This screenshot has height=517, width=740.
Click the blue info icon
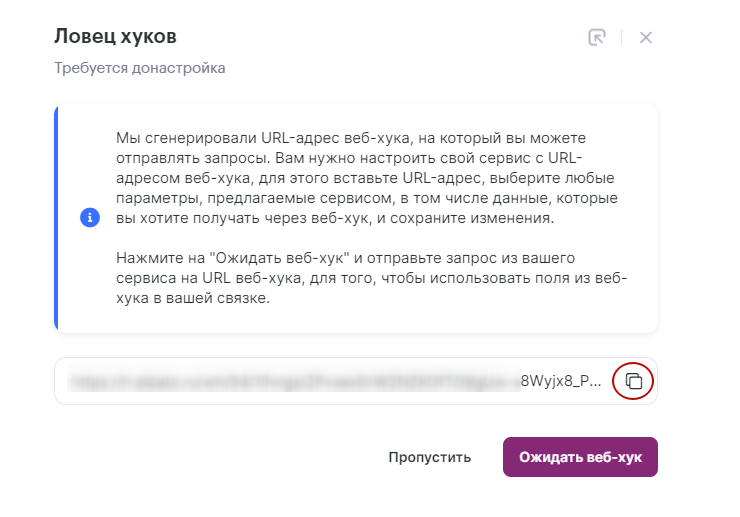click(90, 218)
